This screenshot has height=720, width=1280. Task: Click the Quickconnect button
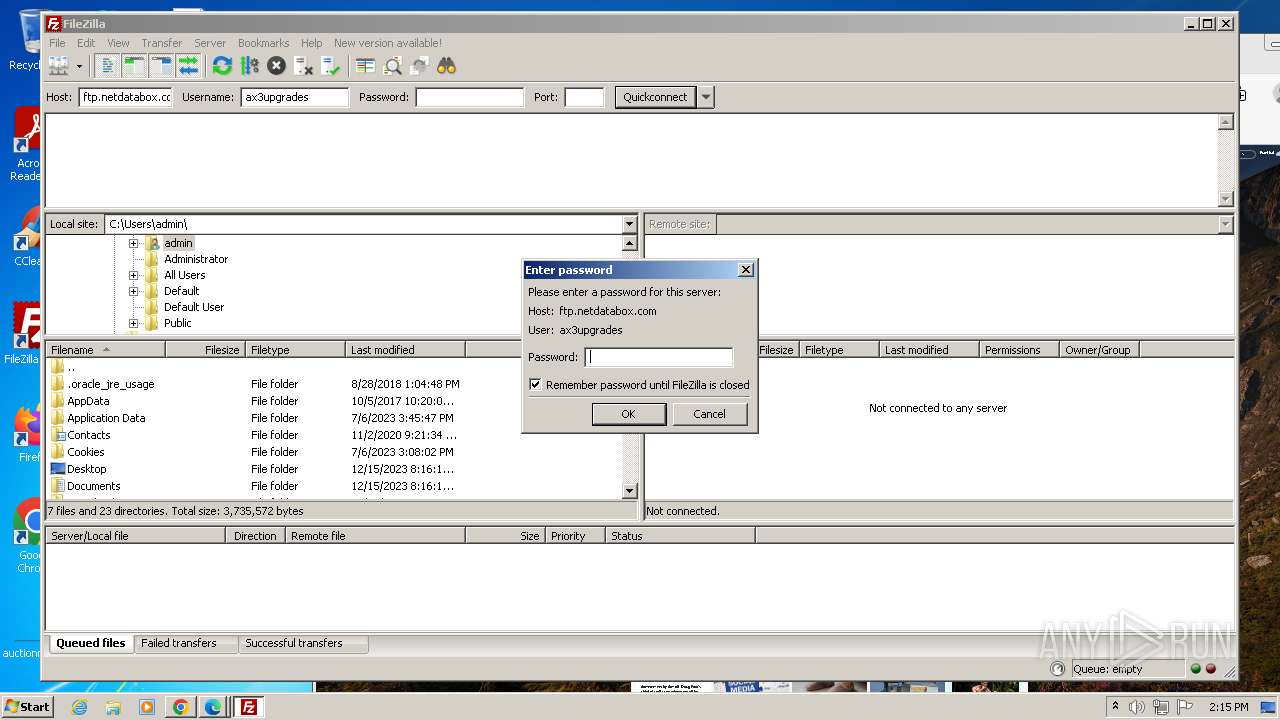(655, 97)
